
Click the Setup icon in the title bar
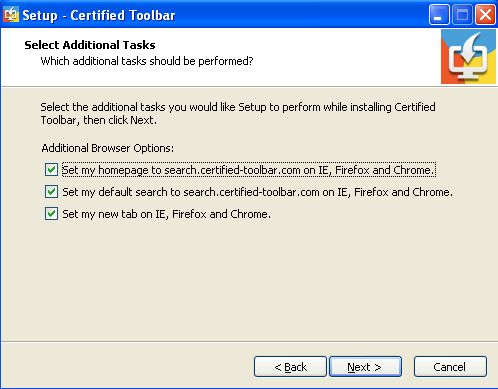(x=11, y=15)
